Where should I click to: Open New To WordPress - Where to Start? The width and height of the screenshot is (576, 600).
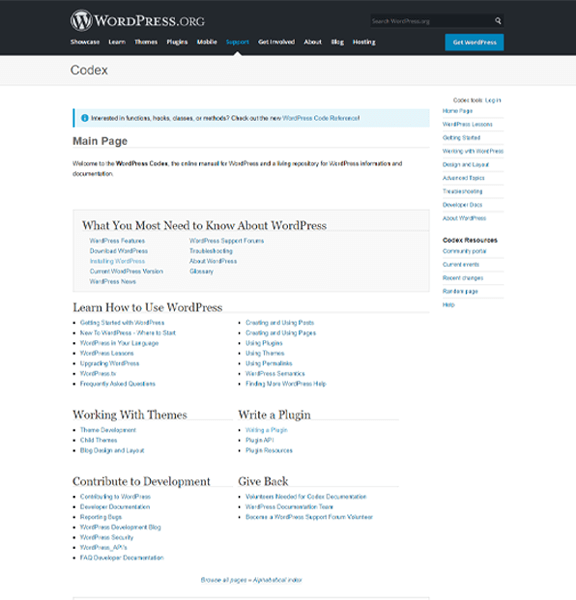pyautogui.click(x=128, y=333)
